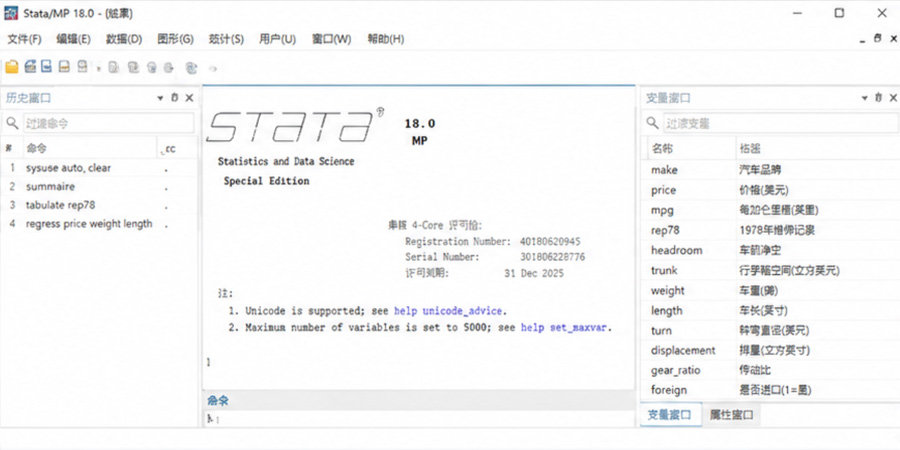Image resolution: width=900 pixels, height=450 pixels.
Task: Select the turn variable row
Action: coord(771,331)
